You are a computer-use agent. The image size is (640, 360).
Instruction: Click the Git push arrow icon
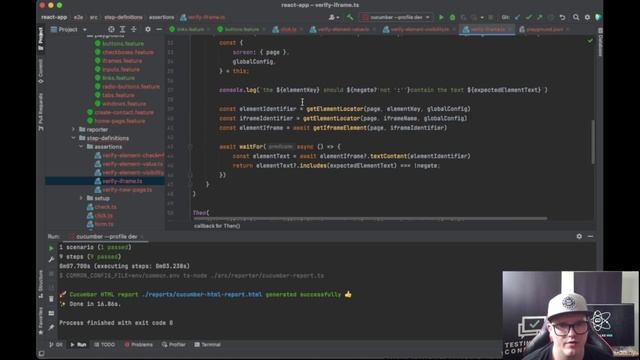(540, 17)
